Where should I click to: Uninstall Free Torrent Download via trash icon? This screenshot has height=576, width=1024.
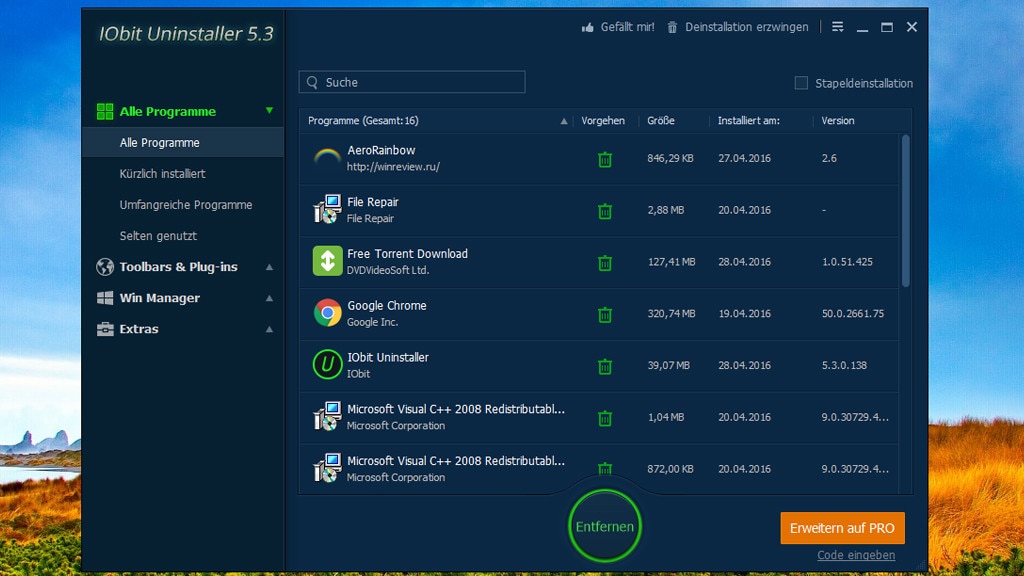605,262
